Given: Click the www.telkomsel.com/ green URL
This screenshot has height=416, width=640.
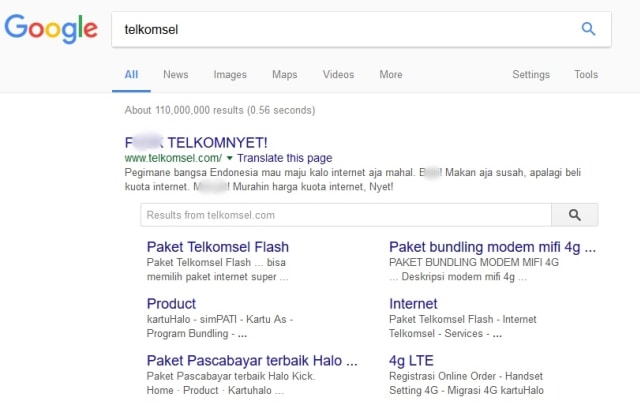Looking at the screenshot, I should [173, 158].
